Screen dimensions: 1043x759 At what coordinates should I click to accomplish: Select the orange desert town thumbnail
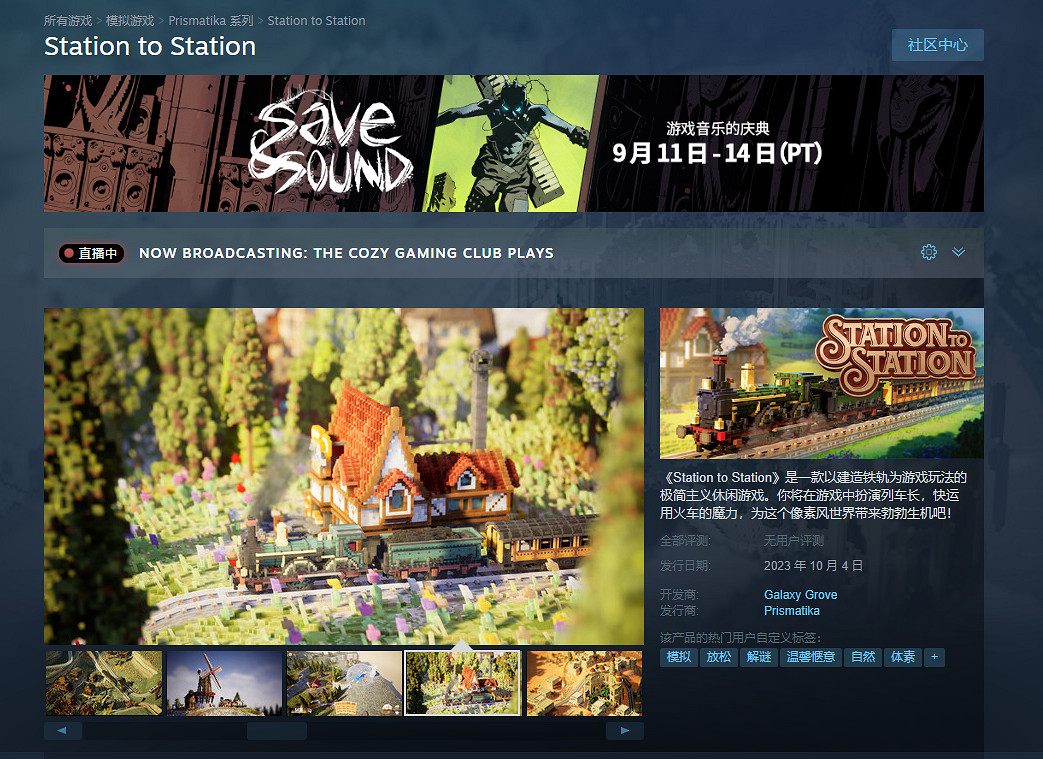coord(584,683)
